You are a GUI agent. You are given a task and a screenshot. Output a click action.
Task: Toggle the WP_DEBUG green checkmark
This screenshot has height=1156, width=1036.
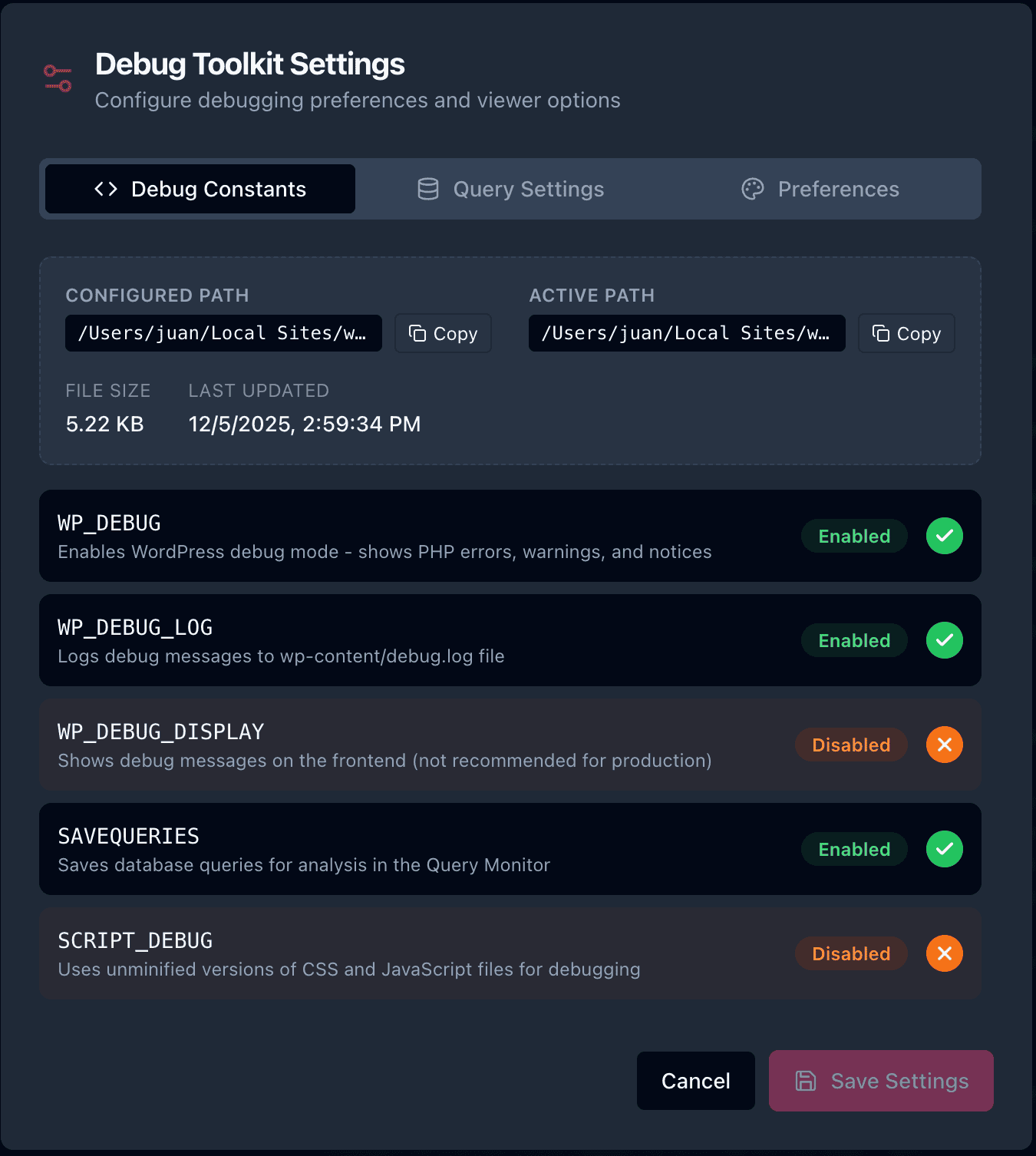coord(945,536)
